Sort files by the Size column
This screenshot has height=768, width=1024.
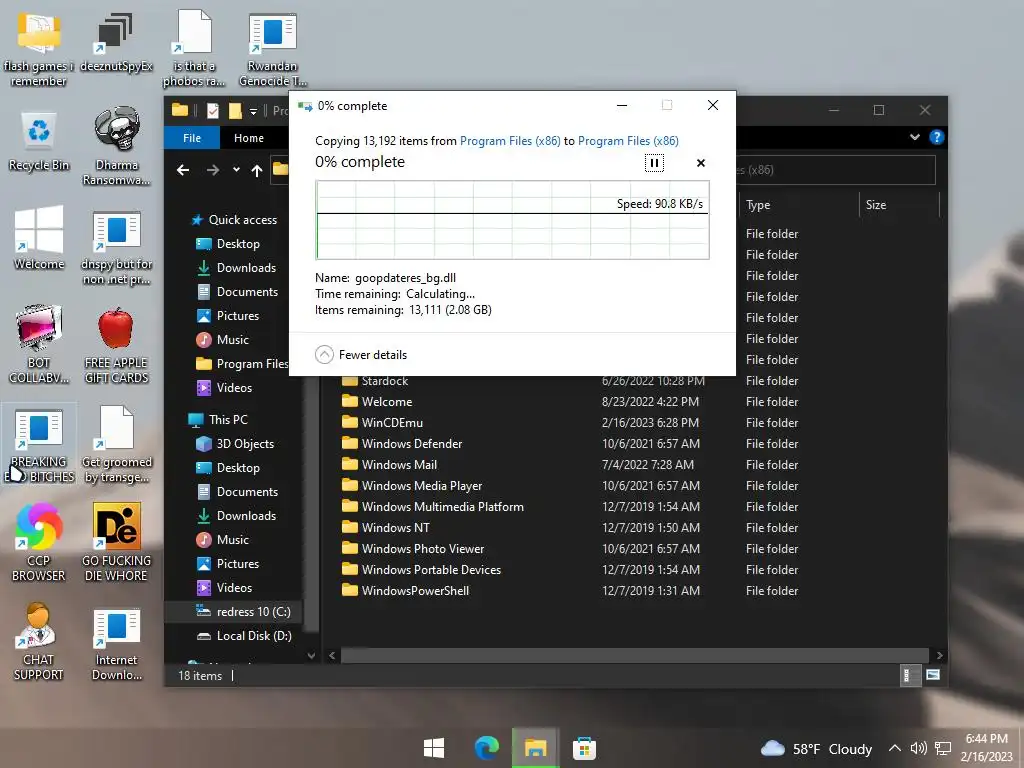899,205
